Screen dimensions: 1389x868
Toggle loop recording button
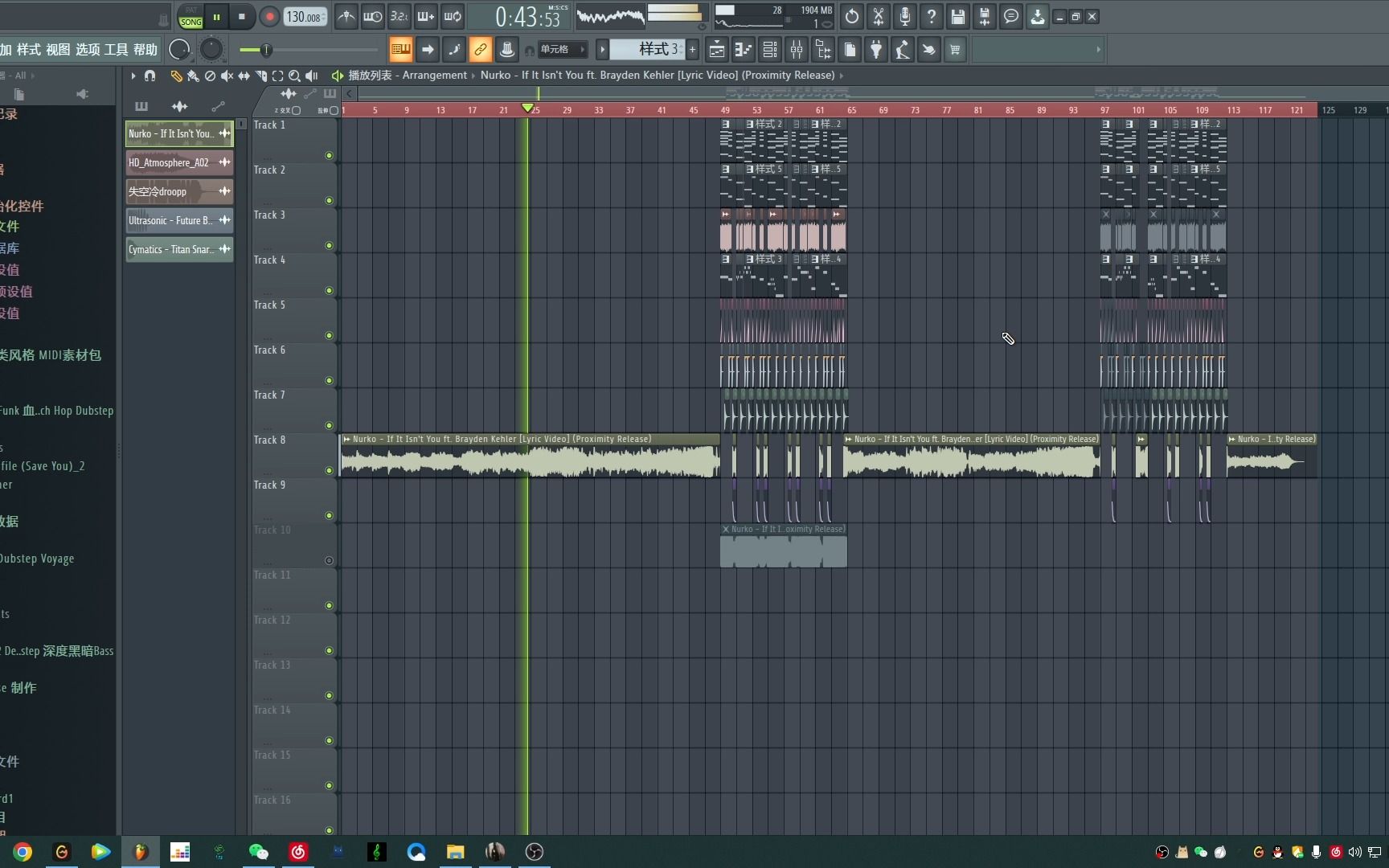point(453,16)
